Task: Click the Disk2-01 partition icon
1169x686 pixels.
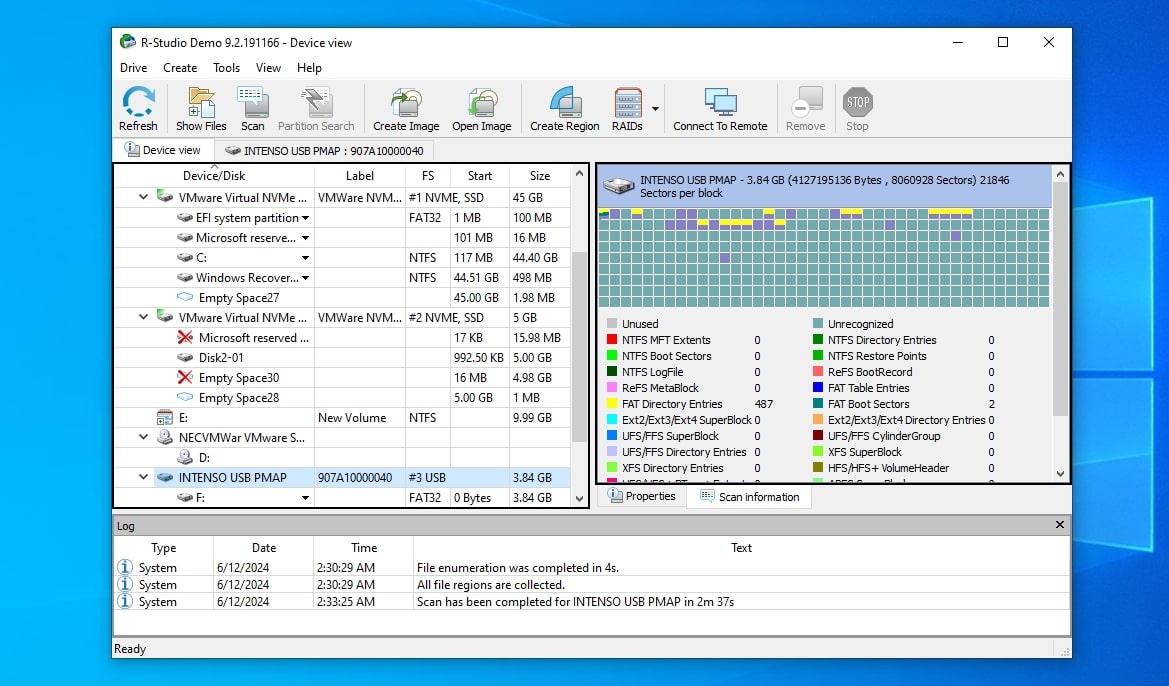Action: 185,358
